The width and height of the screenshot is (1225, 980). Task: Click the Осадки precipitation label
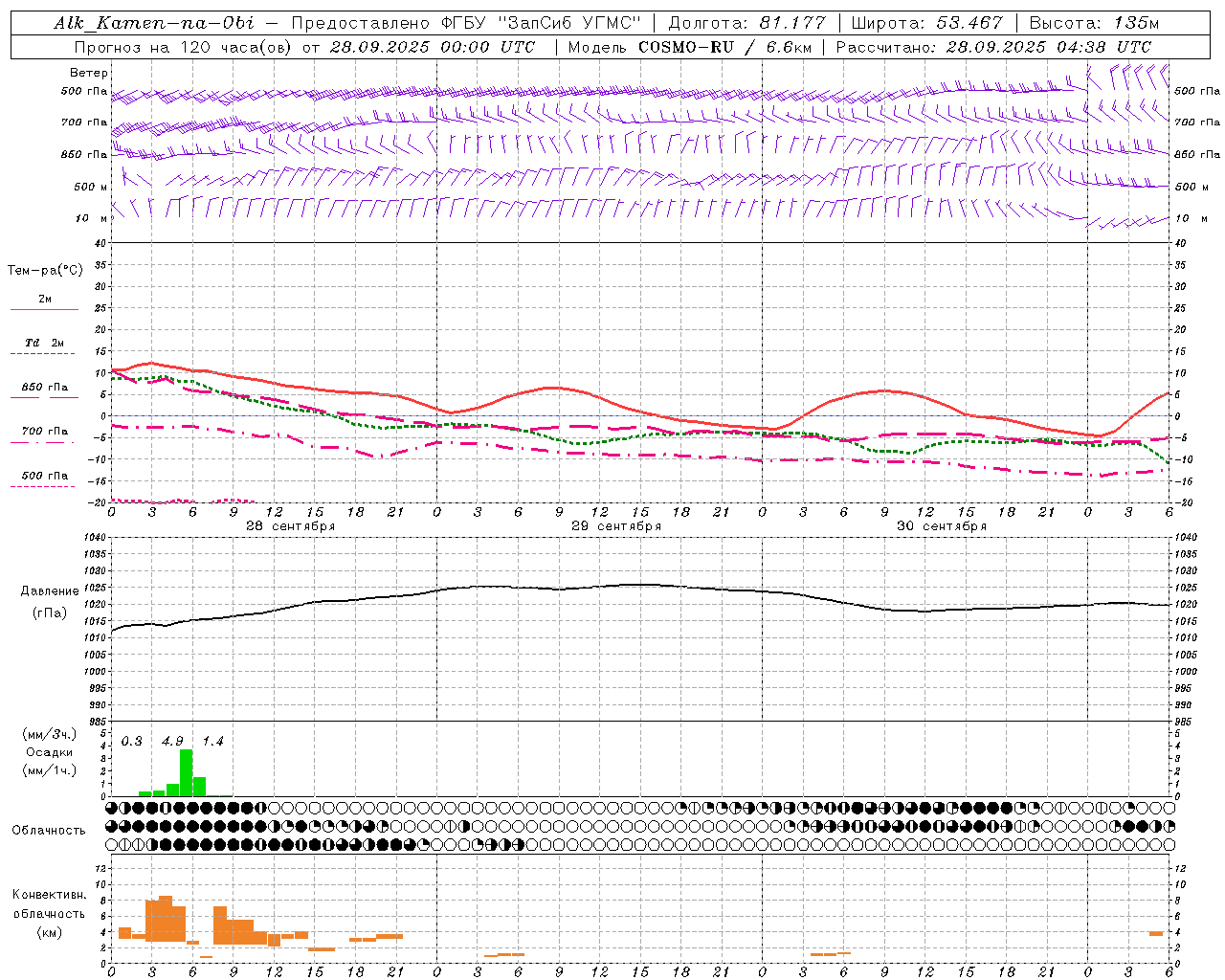coord(49,752)
